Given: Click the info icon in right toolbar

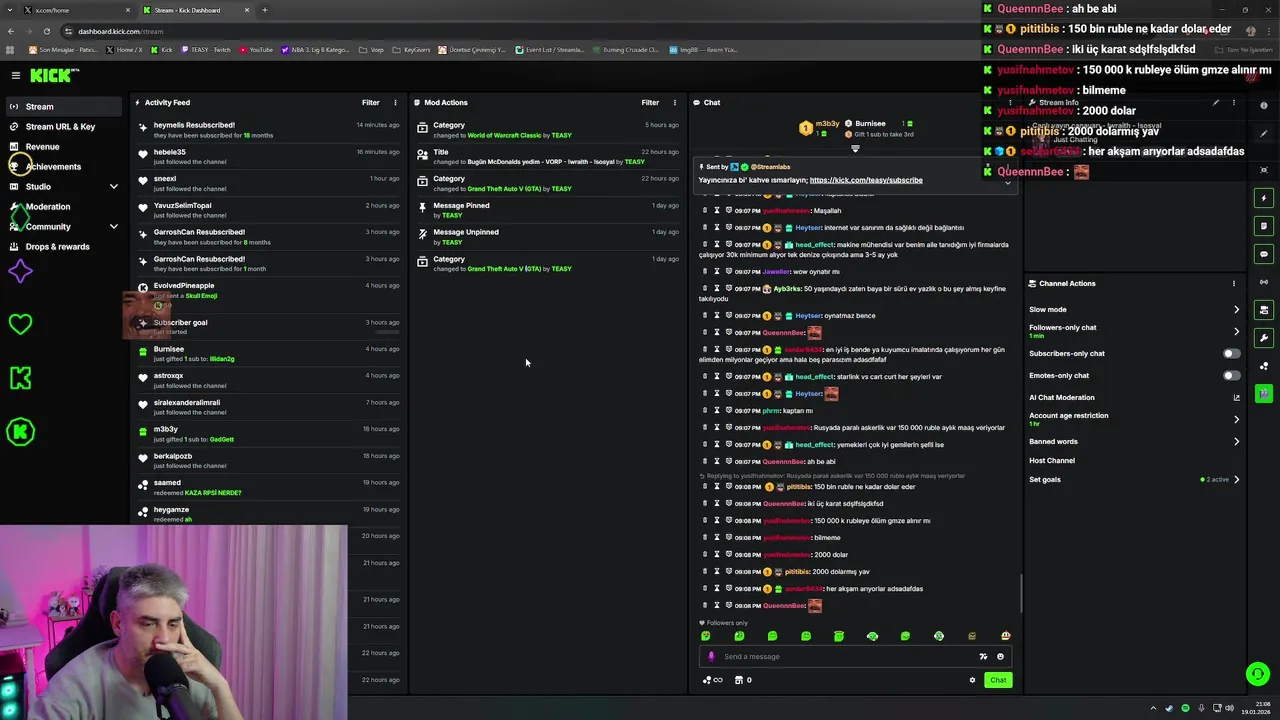Looking at the screenshot, I should click(1264, 106).
